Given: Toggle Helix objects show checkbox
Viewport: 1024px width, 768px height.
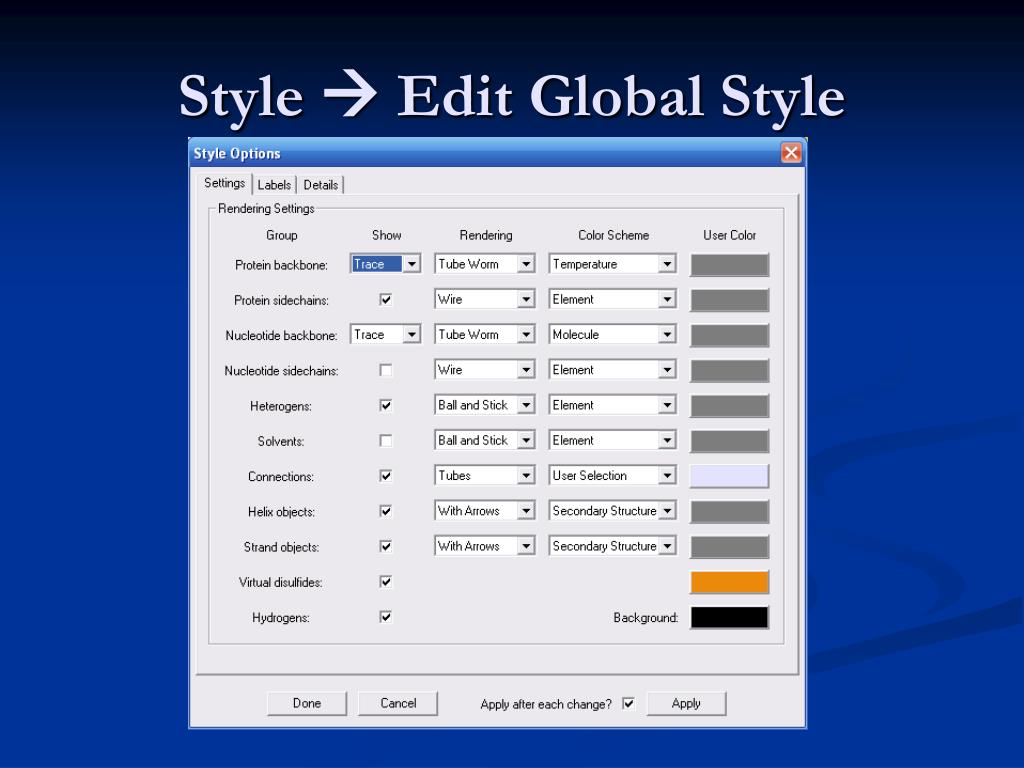Looking at the screenshot, I should (386, 511).
